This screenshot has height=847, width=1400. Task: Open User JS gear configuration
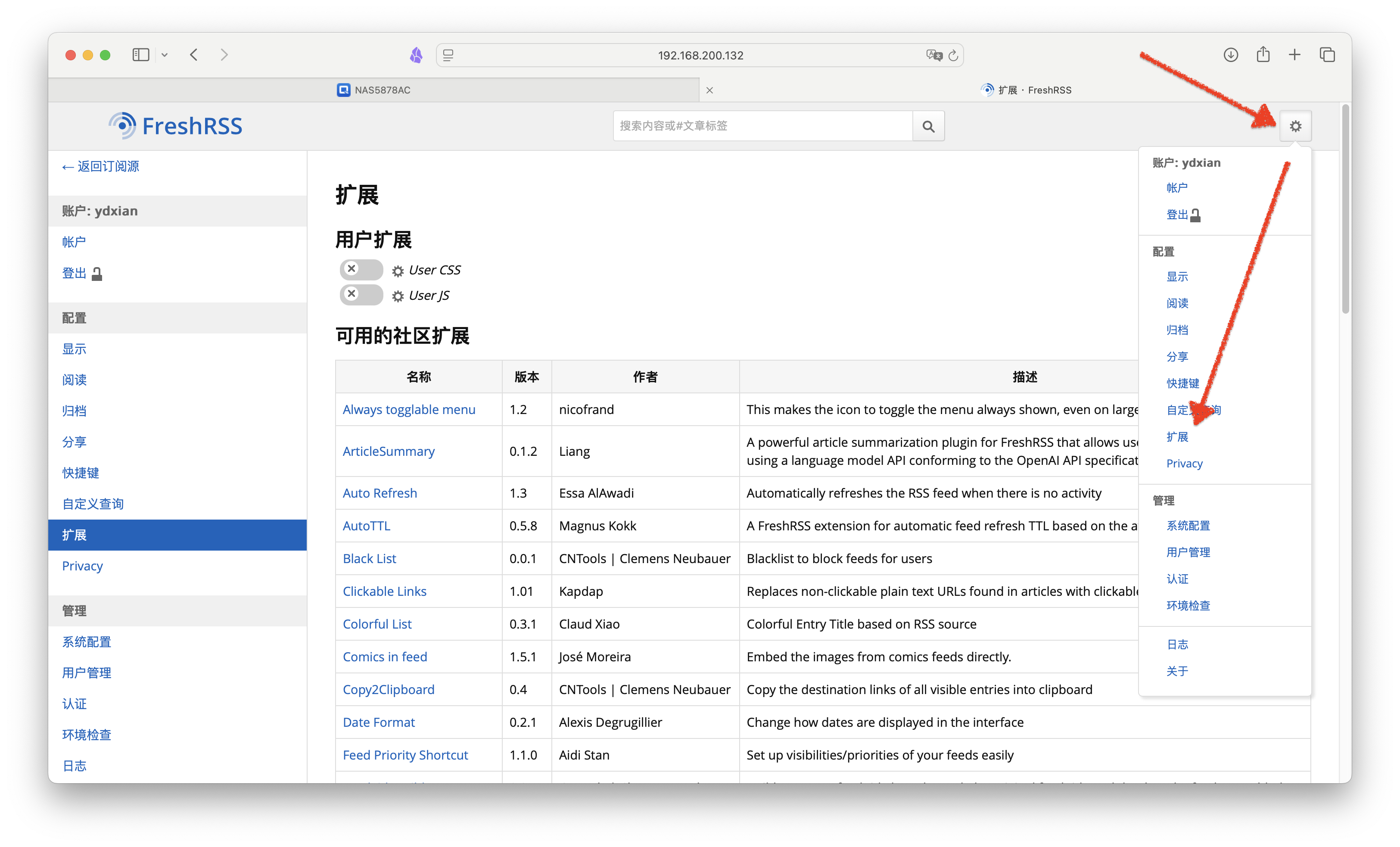tap(398, 296)
